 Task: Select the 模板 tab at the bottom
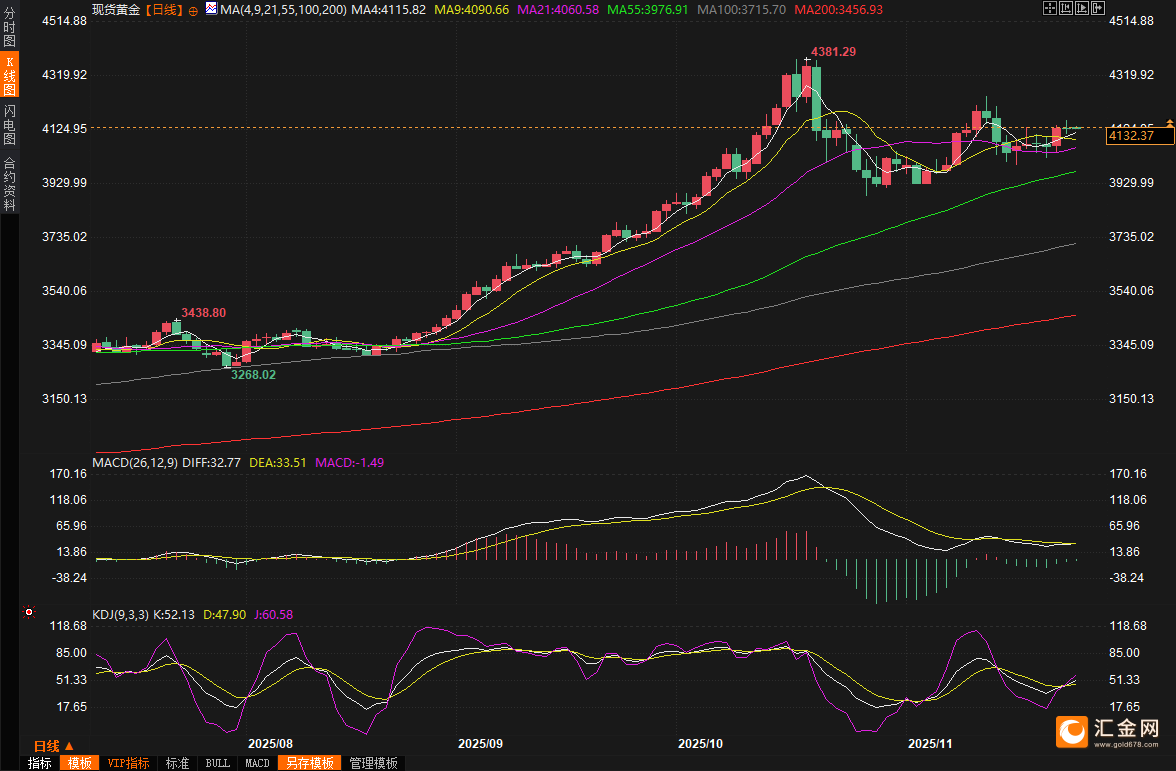[x=80, y=763]
